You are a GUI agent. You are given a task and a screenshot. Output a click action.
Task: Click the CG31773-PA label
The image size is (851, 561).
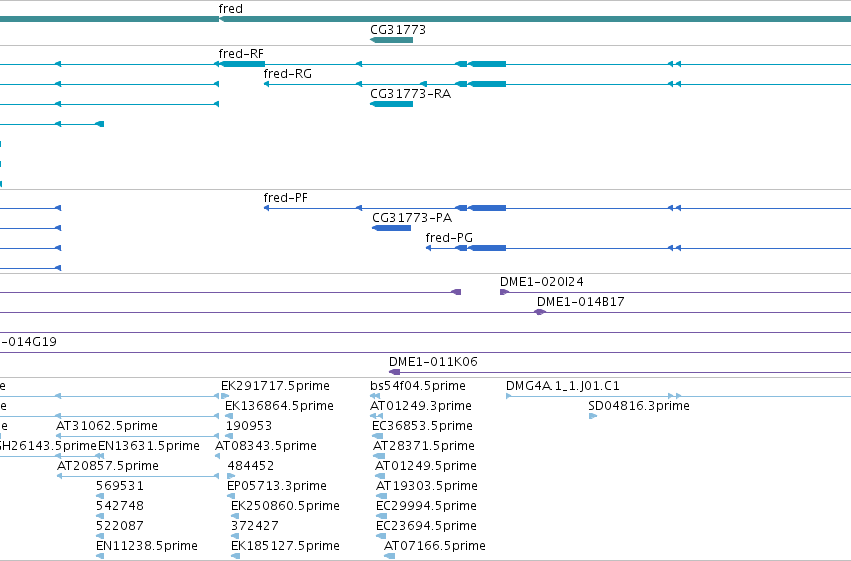tap(412, 218)
